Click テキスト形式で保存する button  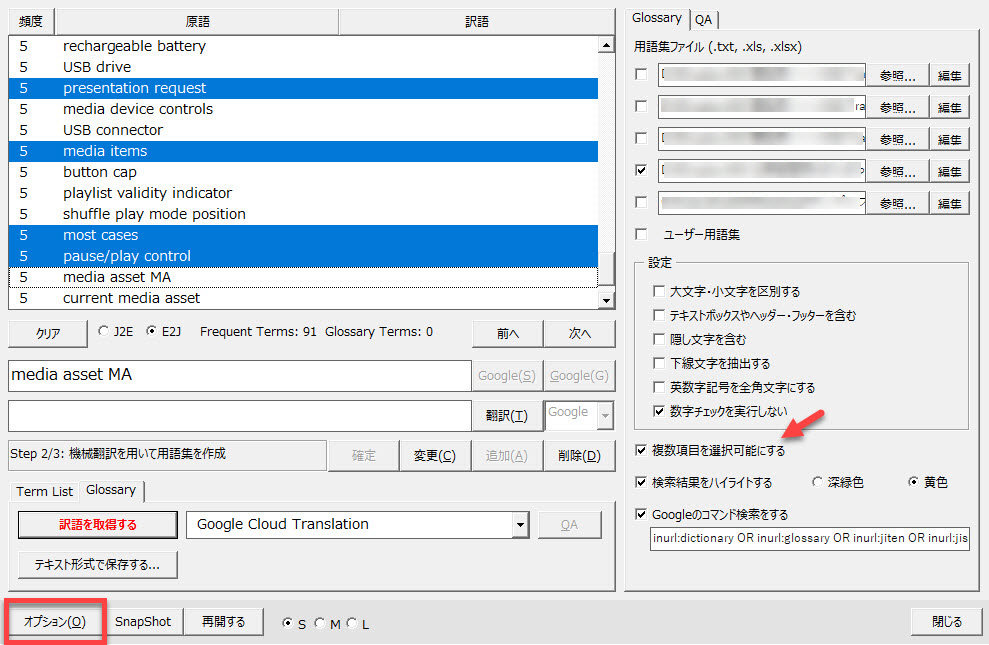[97, 565]
